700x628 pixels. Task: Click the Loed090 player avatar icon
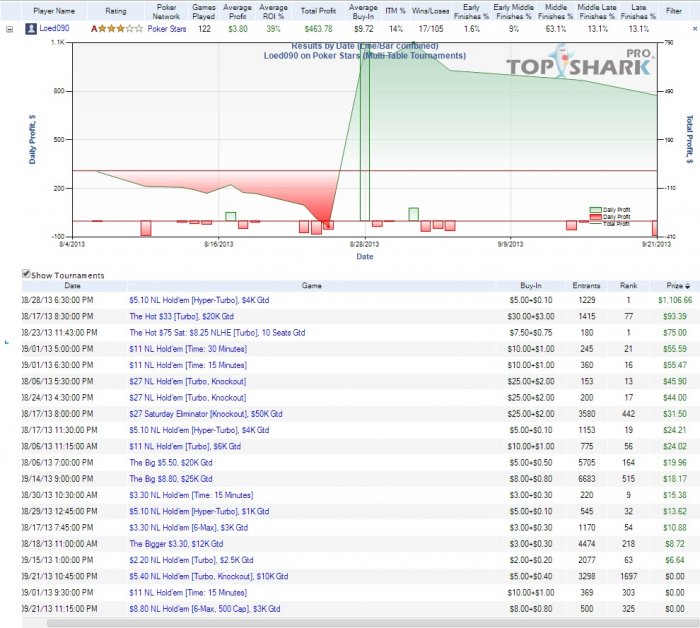click(31, 29)
